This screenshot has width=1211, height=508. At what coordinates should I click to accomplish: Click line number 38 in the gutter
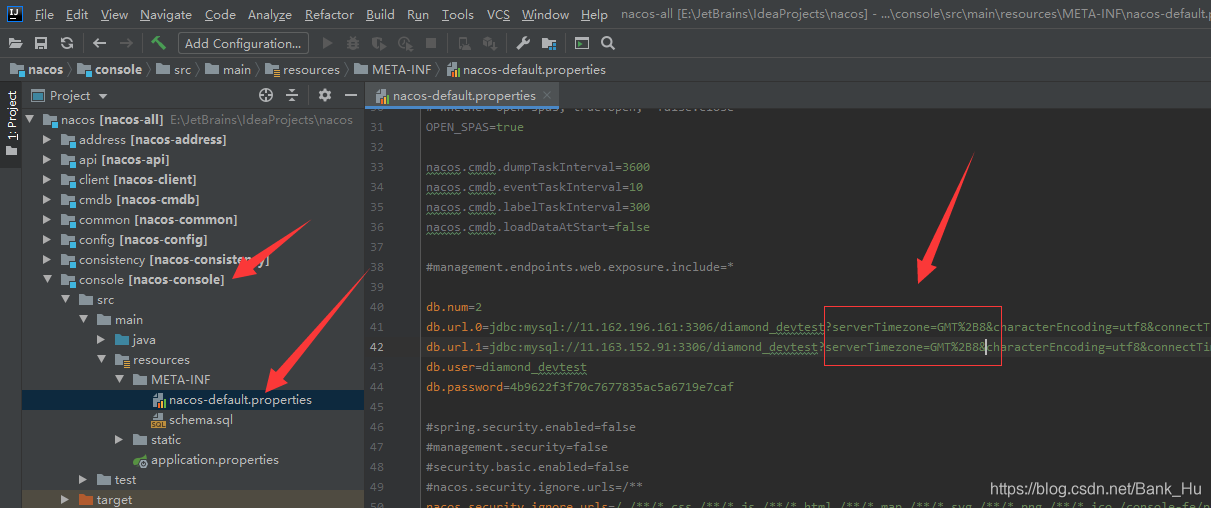click(377, 267)
